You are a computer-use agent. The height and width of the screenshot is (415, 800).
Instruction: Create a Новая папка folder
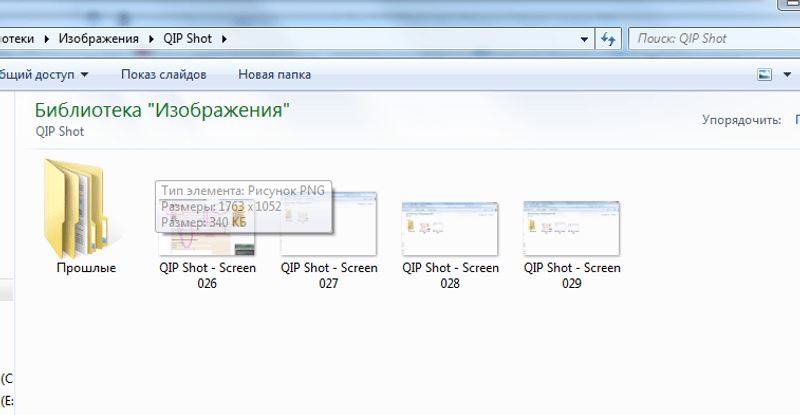tap(274, 75)
